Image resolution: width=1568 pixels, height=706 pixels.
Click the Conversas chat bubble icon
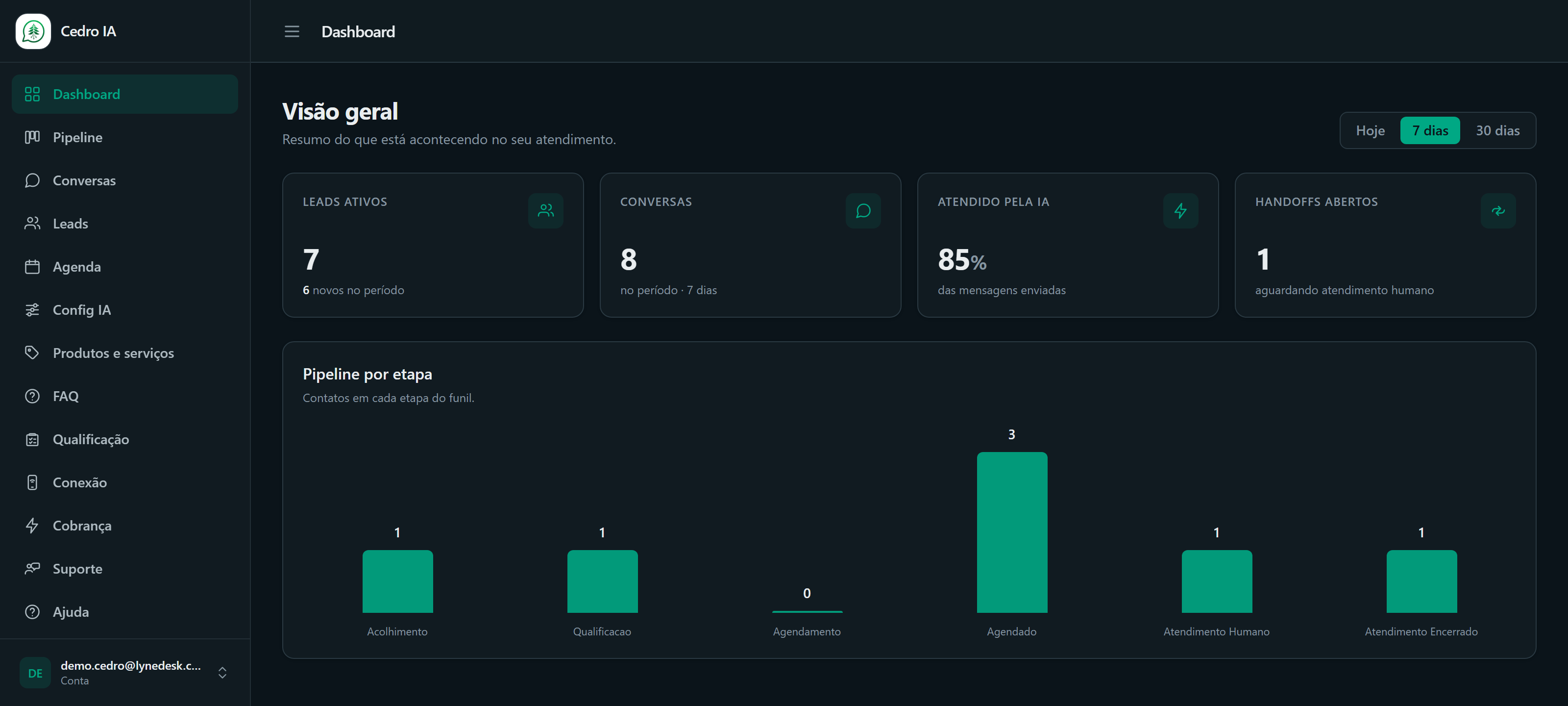pyautogui.click(x=32, y=180)
